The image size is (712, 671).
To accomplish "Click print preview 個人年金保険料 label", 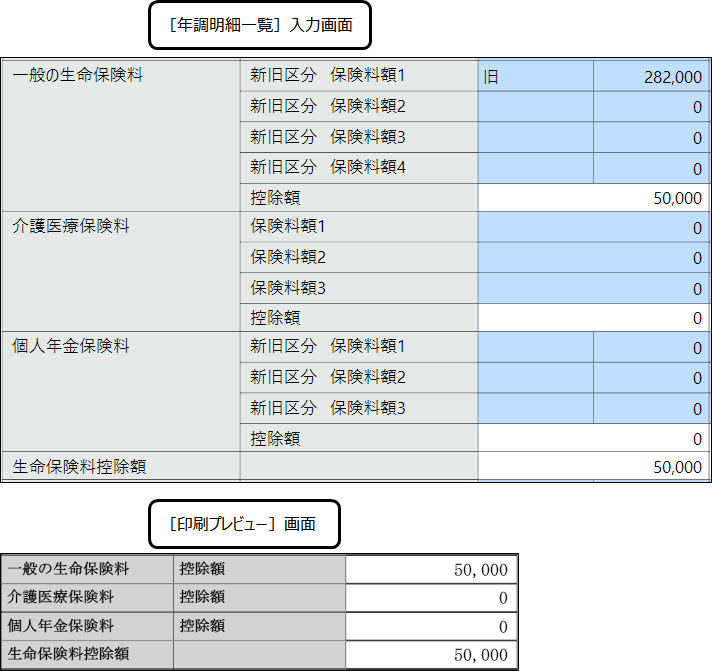I will [60, 626].
